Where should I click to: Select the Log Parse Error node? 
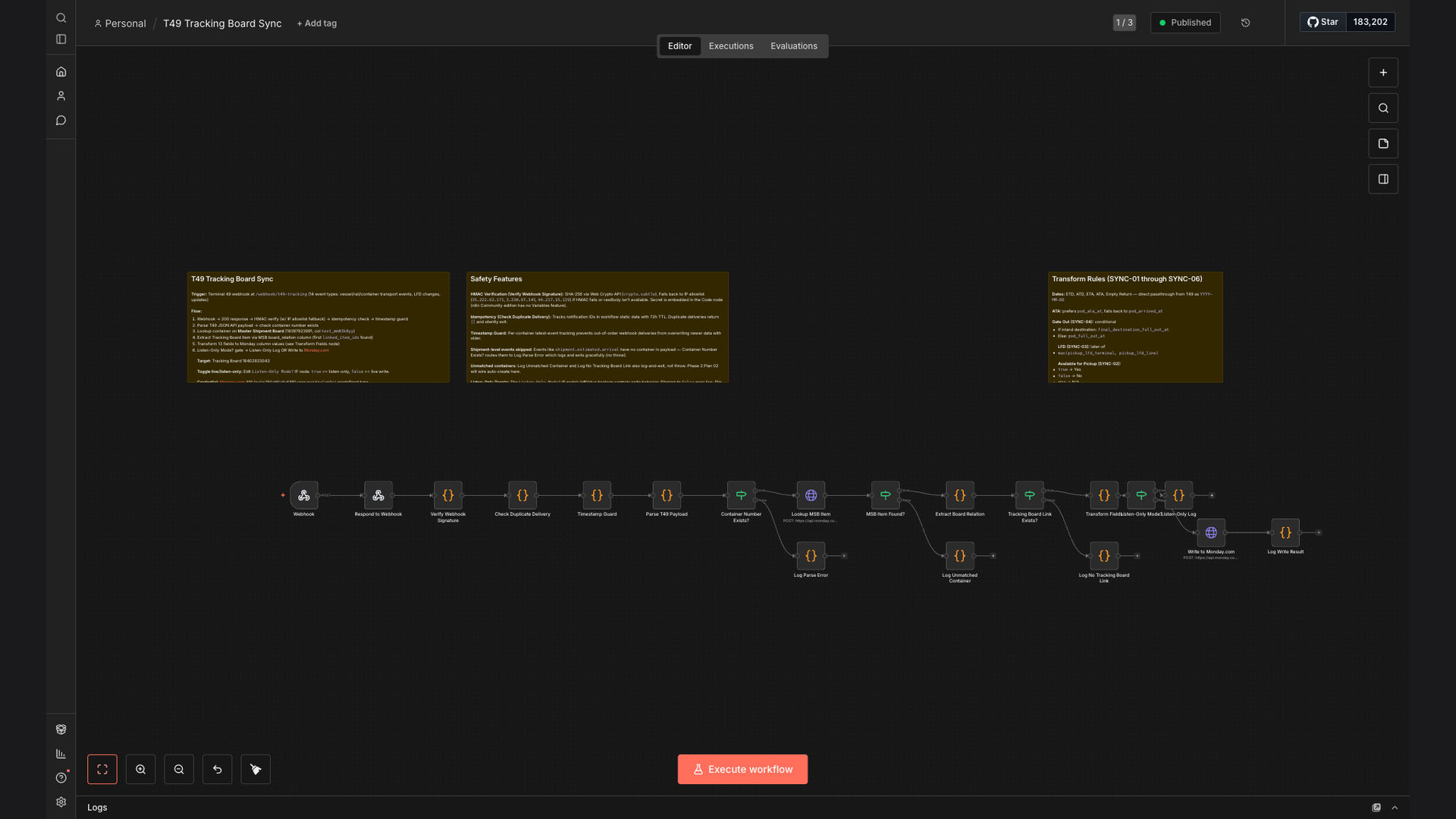pos(811,556)
